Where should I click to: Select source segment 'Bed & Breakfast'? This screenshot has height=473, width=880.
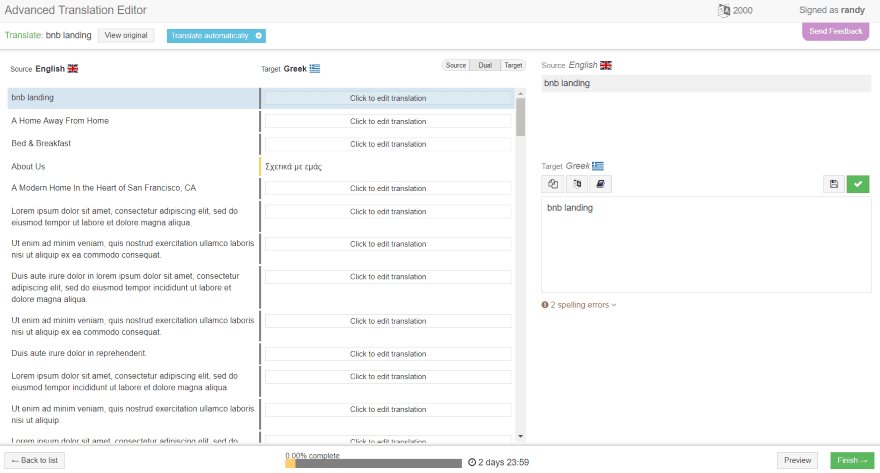click(41, 143)
